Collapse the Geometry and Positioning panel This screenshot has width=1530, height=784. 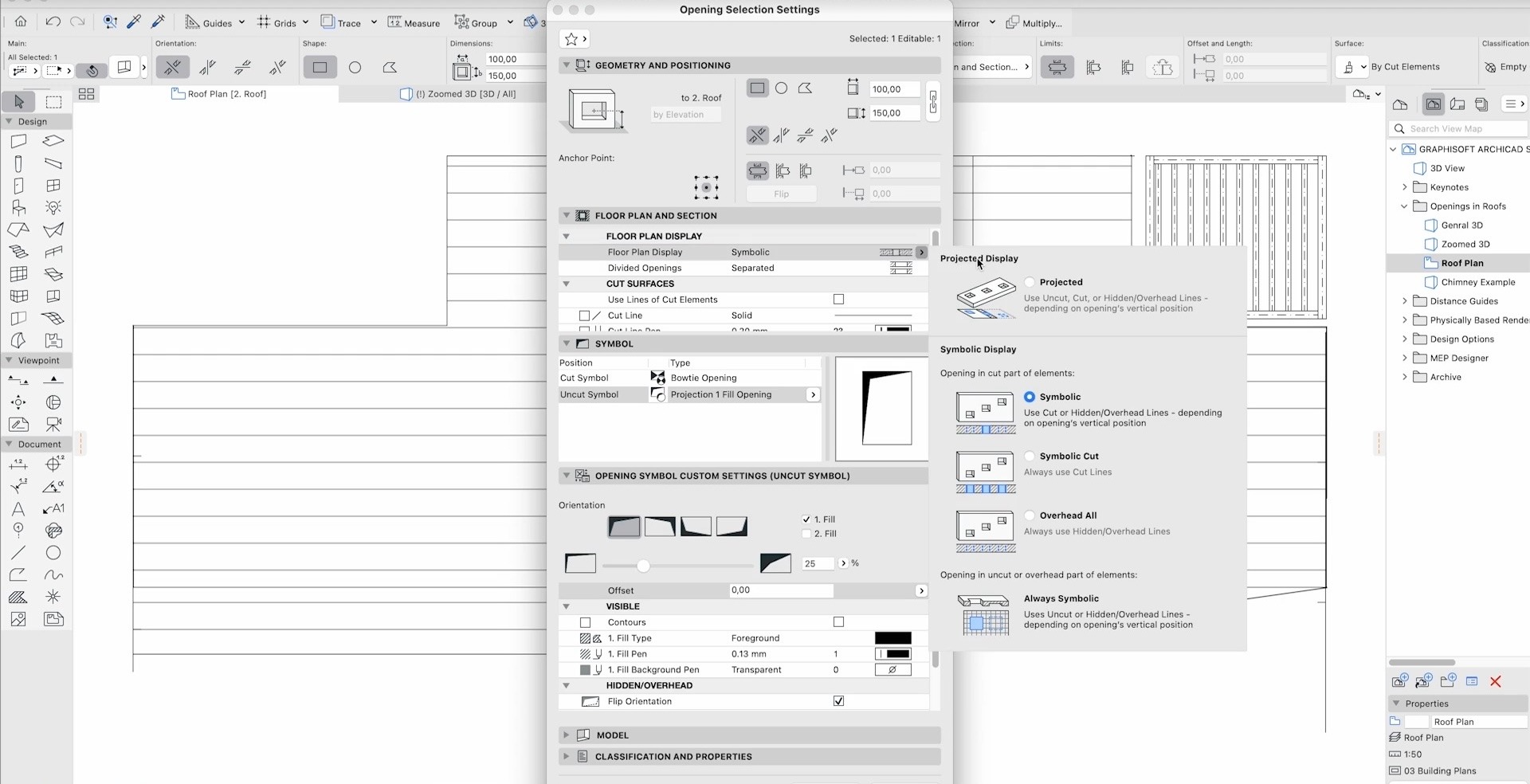tap(567, 65)
